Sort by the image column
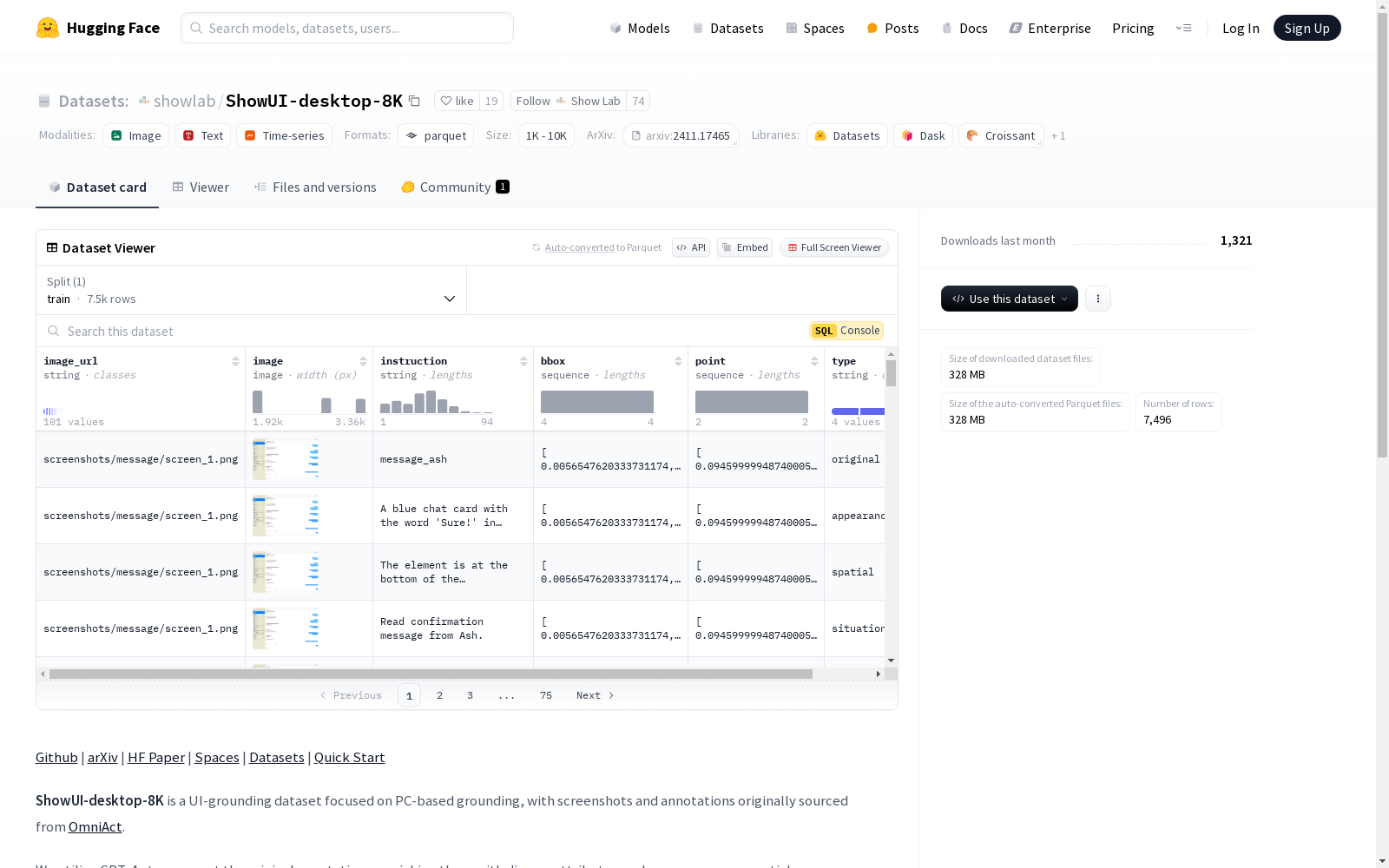Image resolution: width=1389 pixels, height=868 pixels. pos(363,361)
